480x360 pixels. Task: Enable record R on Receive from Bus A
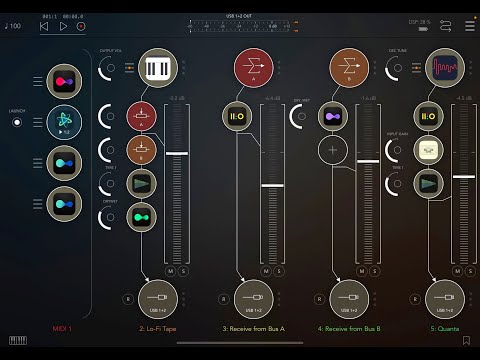(x=224, y=299)
